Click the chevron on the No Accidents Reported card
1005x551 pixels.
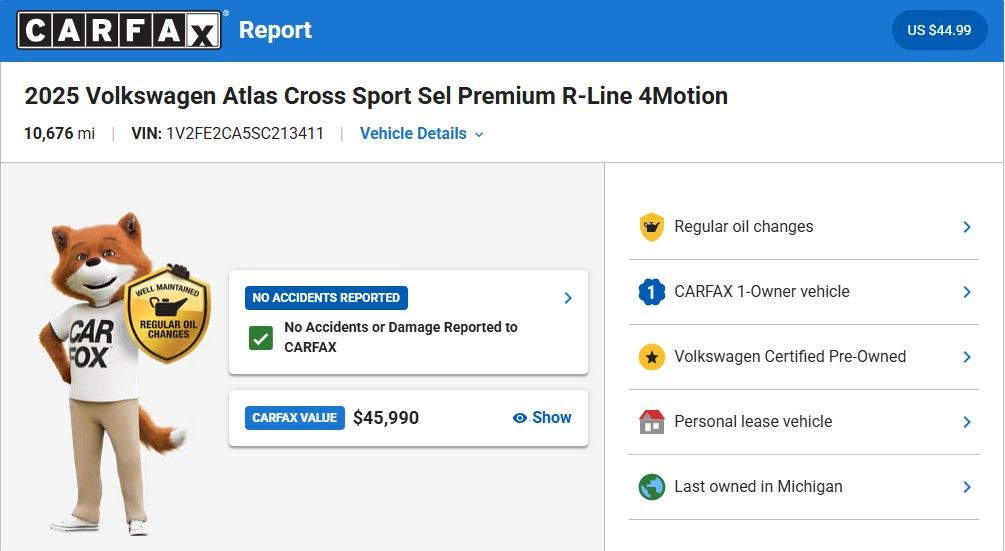tap(568, 298)
